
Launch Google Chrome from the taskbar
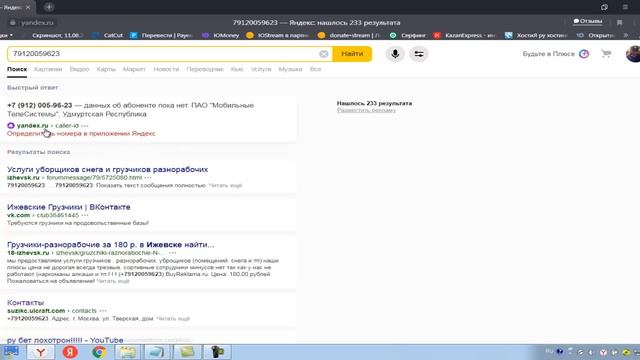coord(99,352)
